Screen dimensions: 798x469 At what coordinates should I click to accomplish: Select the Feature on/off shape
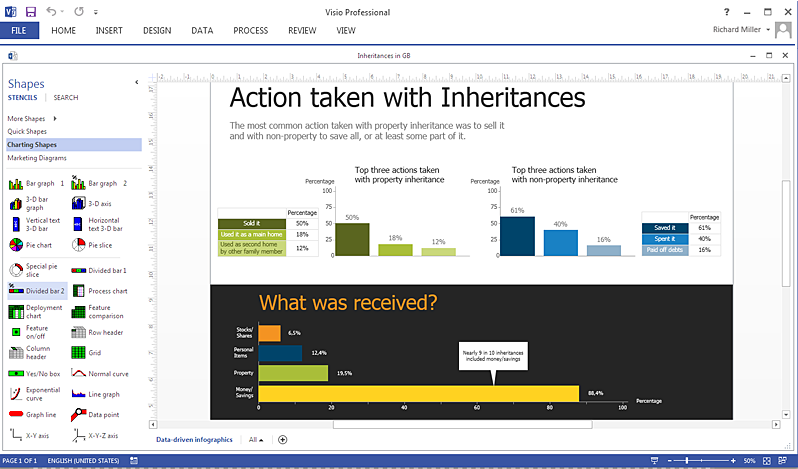click(30, 332)
